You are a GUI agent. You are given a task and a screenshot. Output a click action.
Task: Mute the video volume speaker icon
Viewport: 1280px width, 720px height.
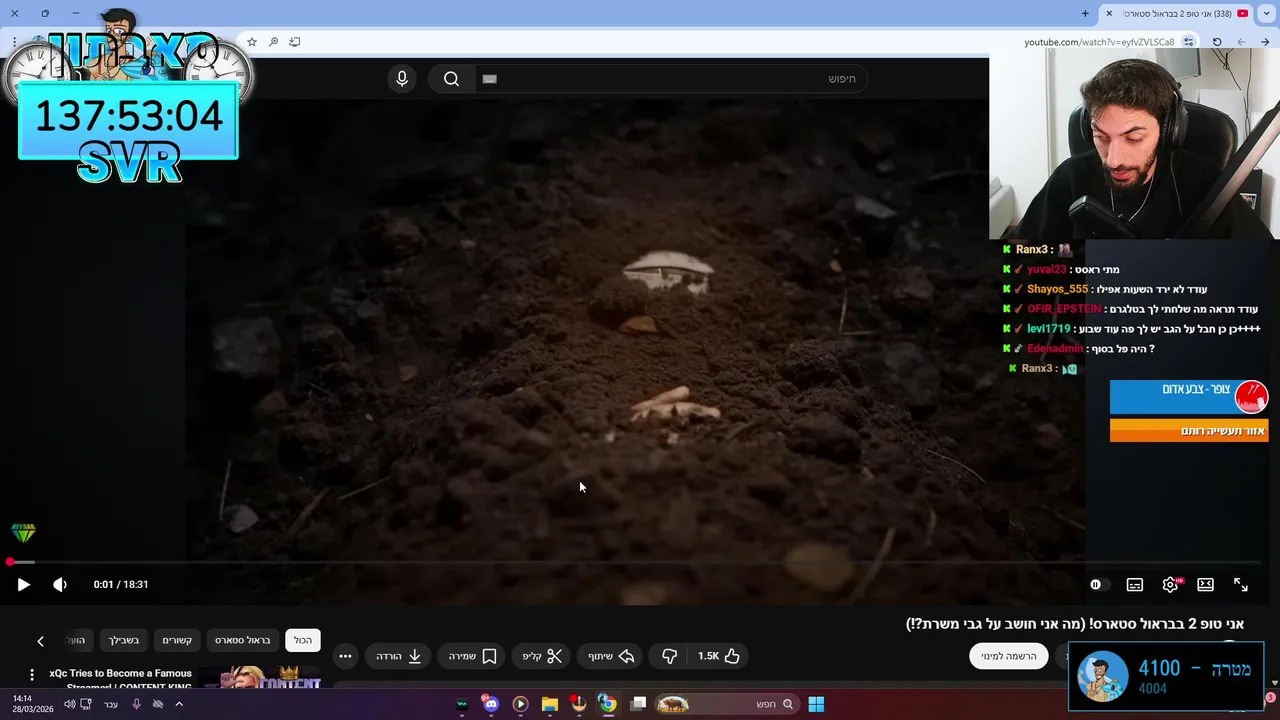pos(60,585)
